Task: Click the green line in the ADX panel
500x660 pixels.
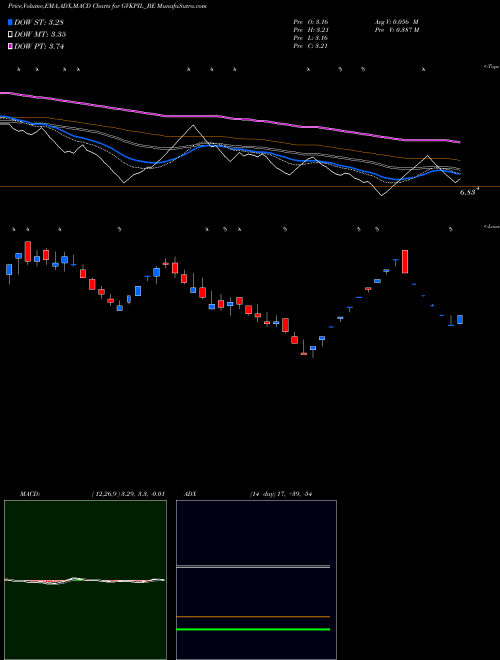Action: (x=253, y=629)
